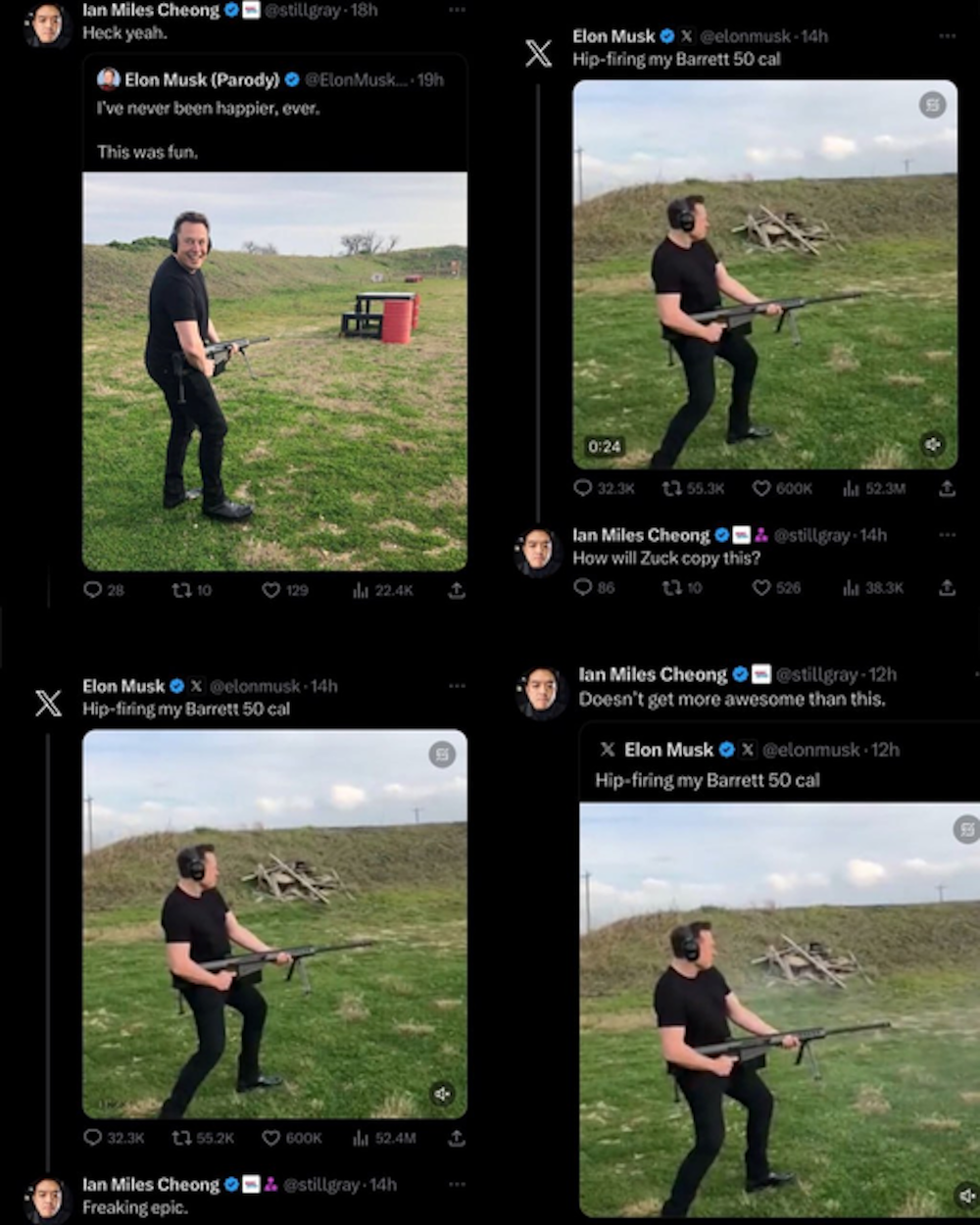
Task: Open more options on the "Heck yeah." tweet
Action: click(x=457, y=10)
